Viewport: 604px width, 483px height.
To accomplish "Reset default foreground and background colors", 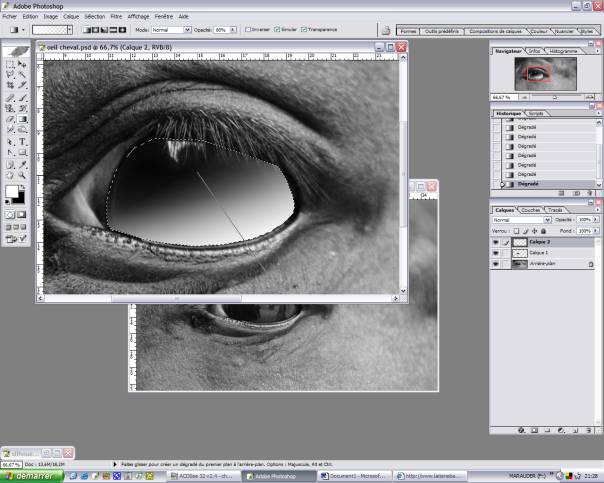I will 8,201.
